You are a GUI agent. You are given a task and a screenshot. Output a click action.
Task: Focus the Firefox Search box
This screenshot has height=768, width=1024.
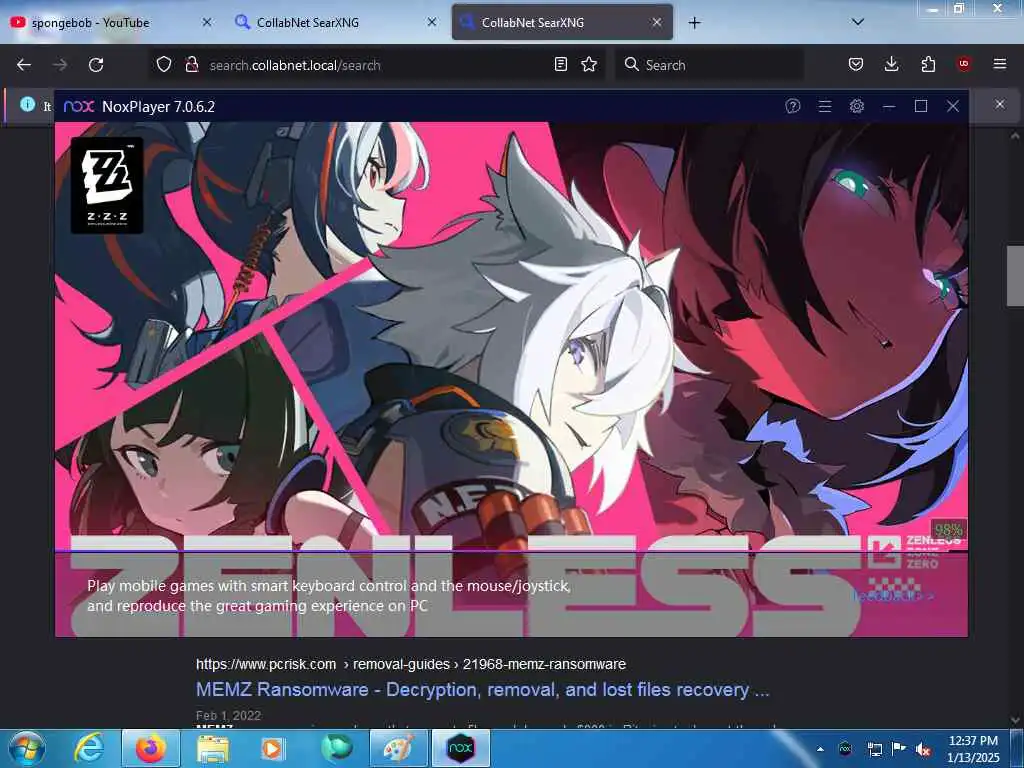[x=709, y=65]
